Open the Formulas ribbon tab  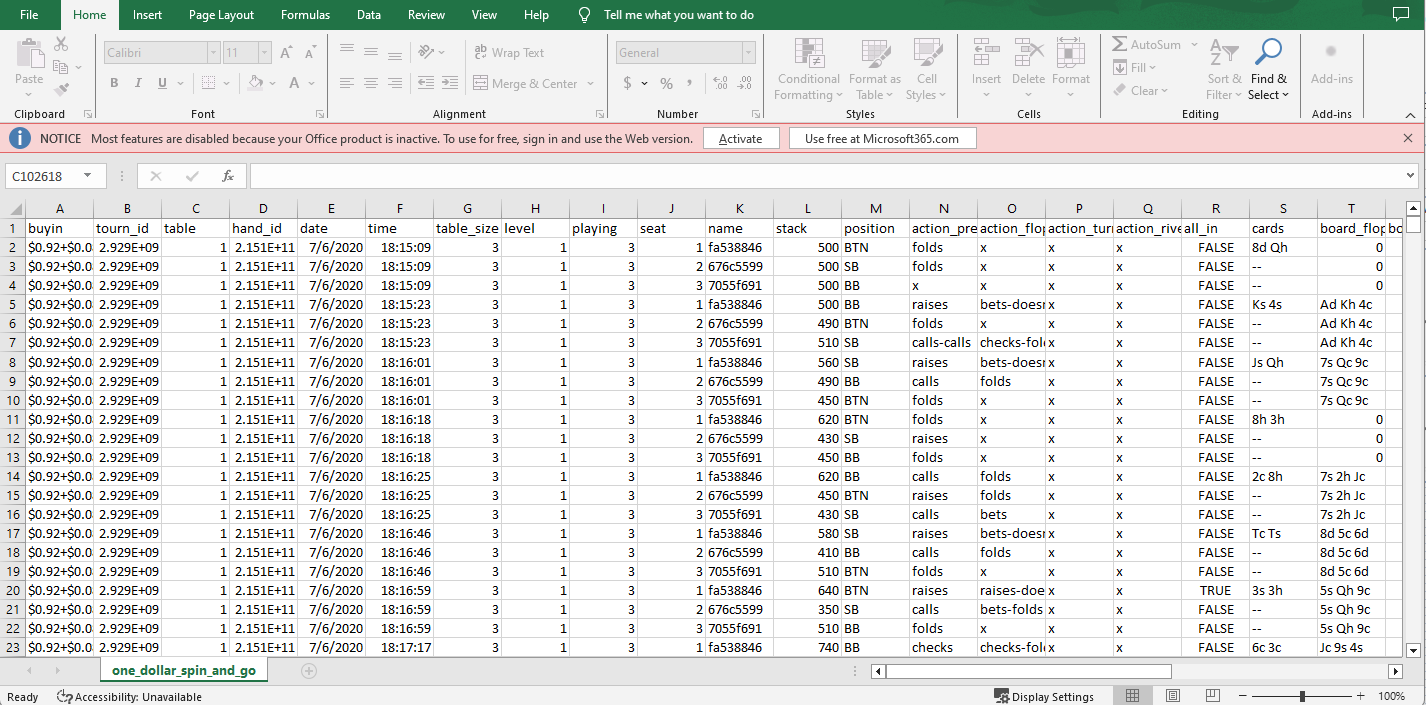(305, 15)
